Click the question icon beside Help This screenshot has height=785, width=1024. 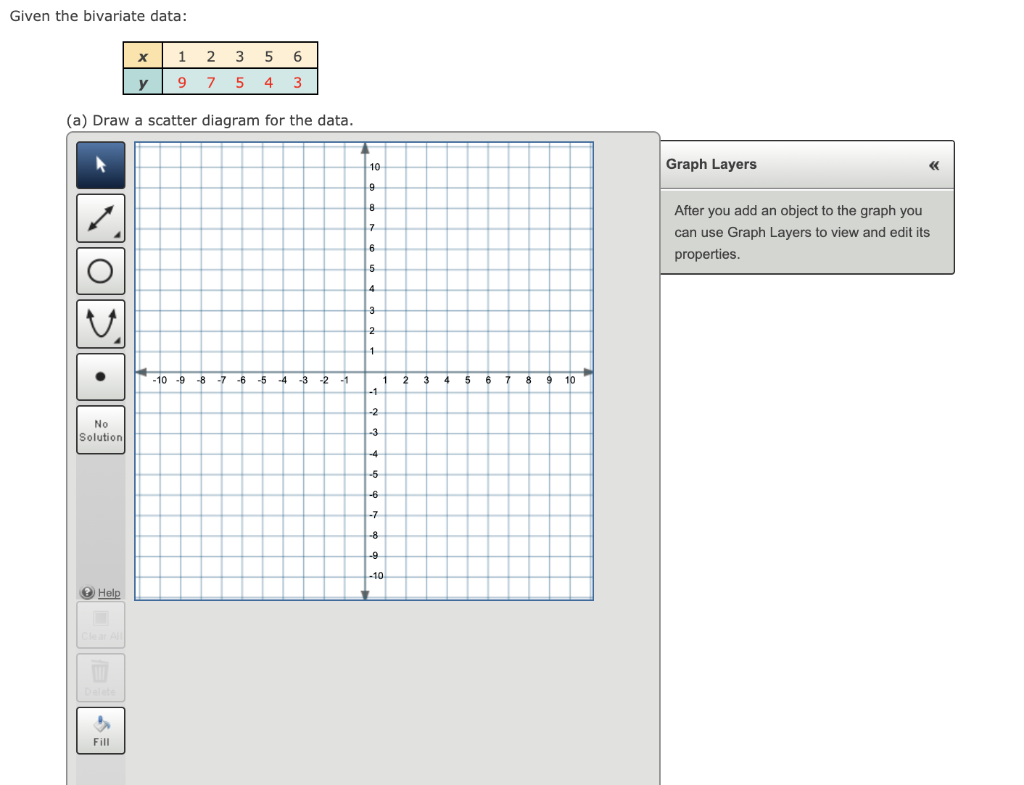88,592
